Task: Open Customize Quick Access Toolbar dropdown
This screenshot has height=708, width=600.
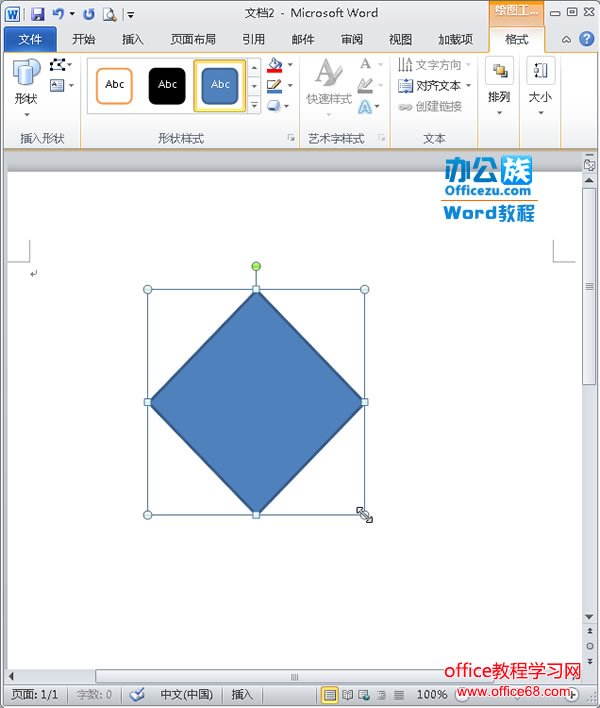Action: pos(130,15)
